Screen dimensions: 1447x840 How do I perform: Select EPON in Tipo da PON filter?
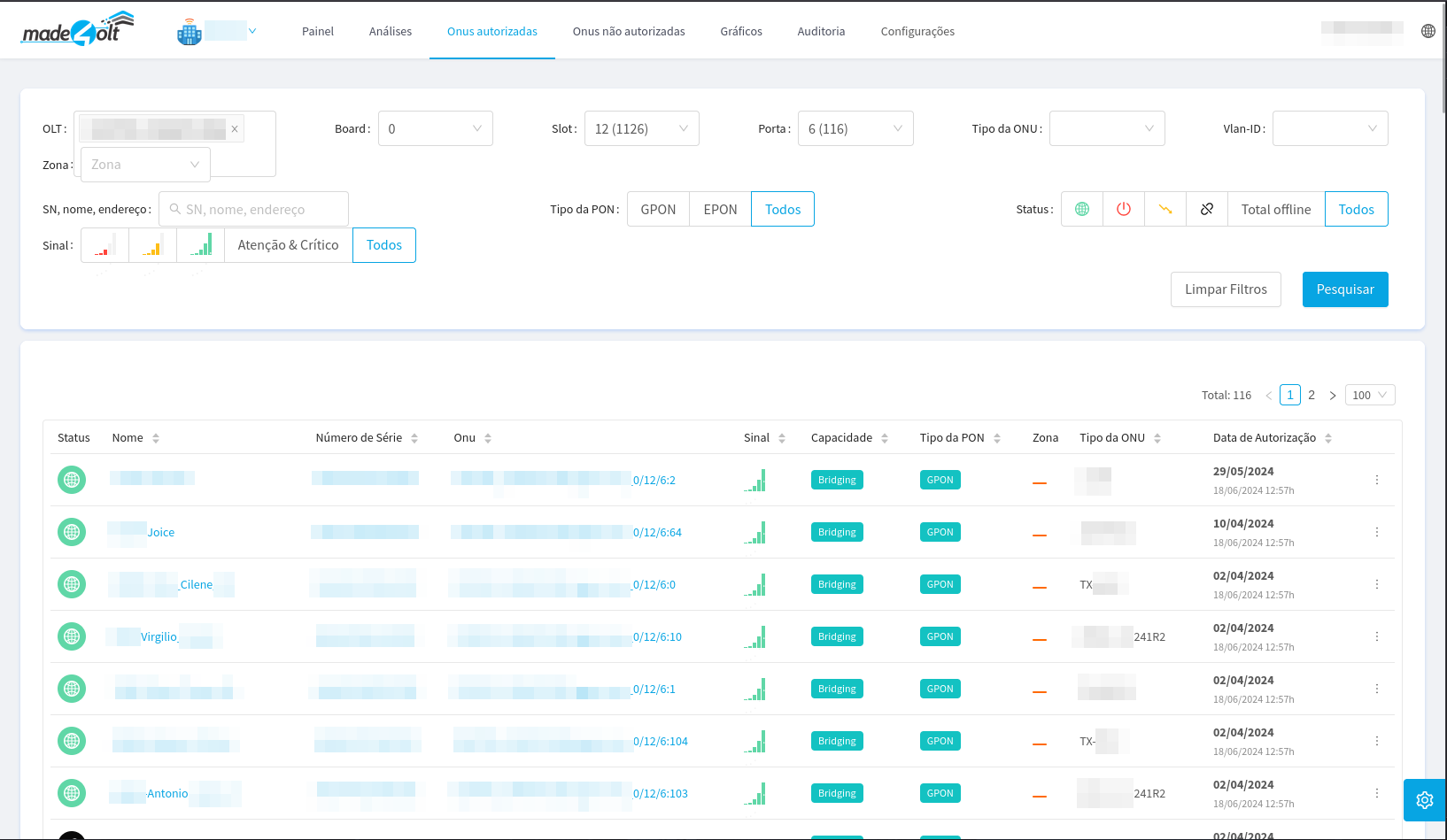coord(720,209)
